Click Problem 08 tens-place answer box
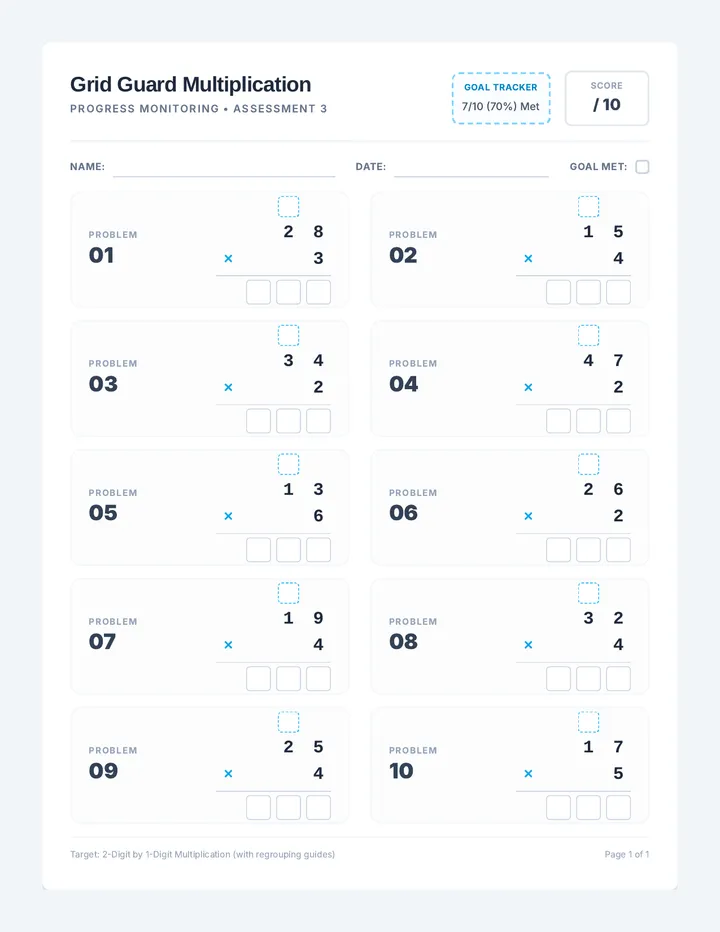The image size is (720, 932). click(589, 678)
